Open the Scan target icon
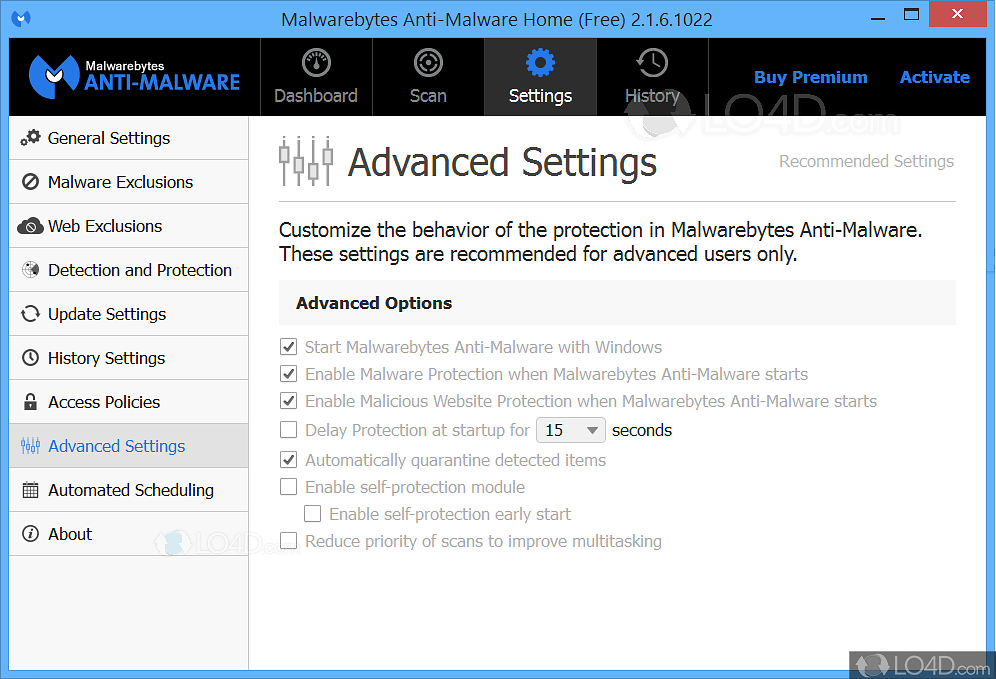 (x=428, y=63)
